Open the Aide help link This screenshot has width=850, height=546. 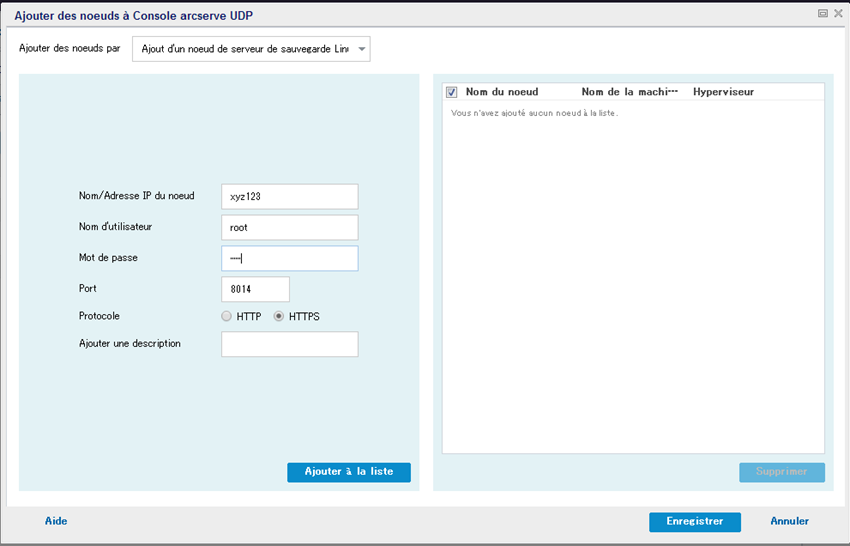pyautogui.click(x=56, y=521)
